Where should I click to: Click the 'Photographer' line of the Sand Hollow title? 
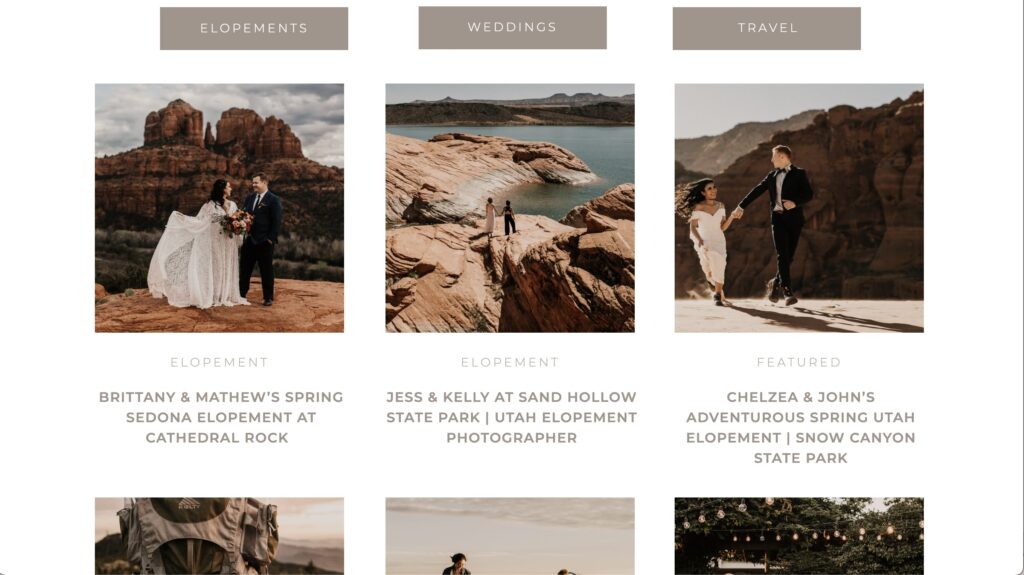(x=511, y=438)
